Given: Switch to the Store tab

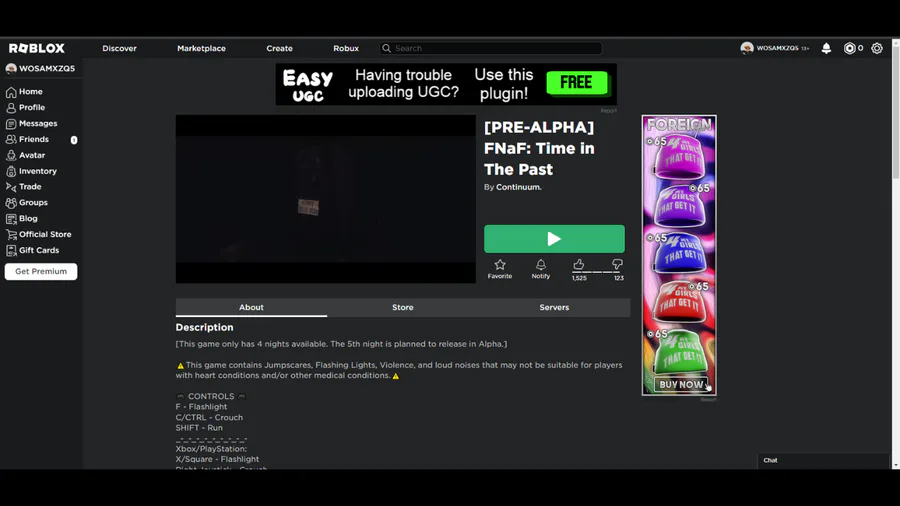Looking at the screenshot, I should [x=403, y=308].
